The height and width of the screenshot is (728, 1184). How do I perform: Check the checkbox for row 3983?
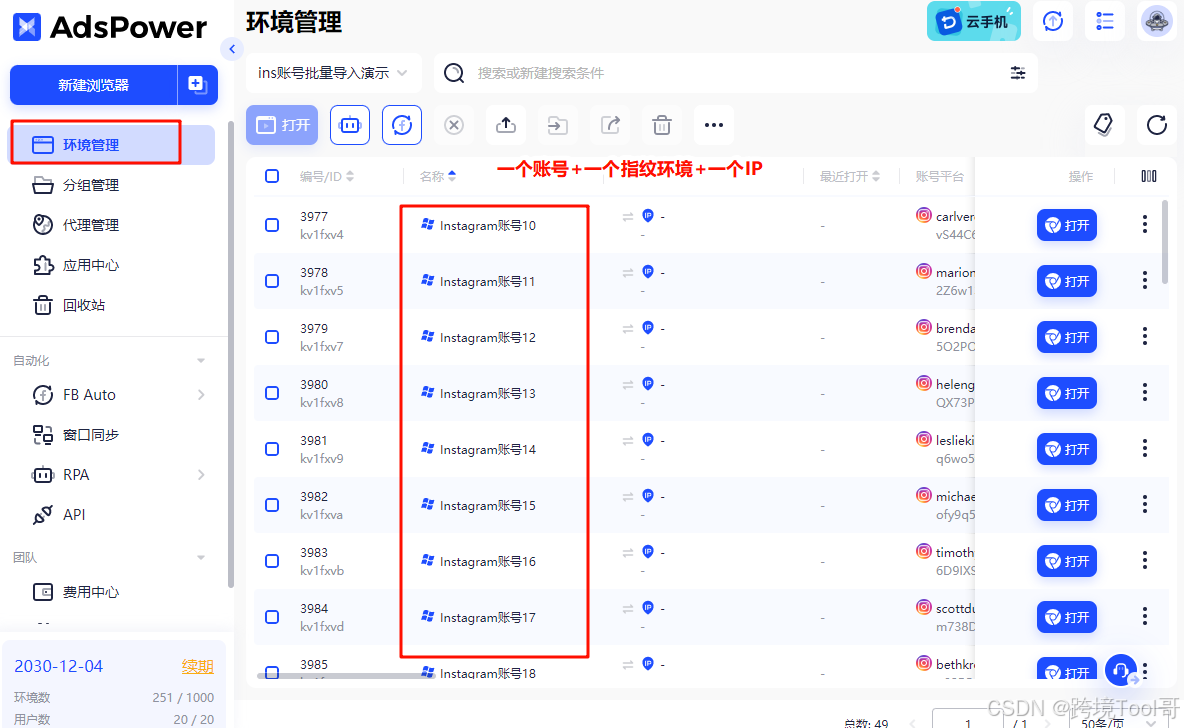coord(272,560)
